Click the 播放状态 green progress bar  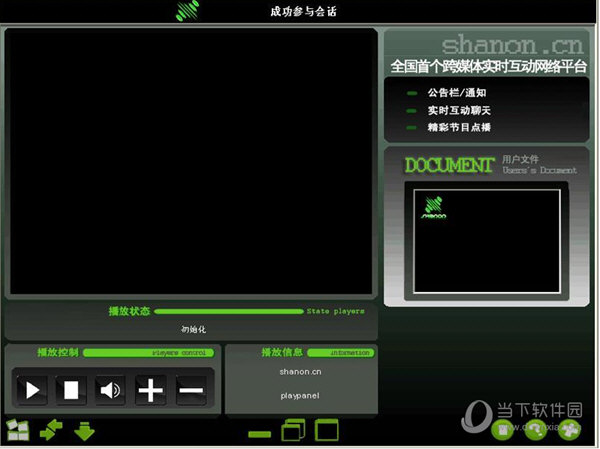[229, 311]
